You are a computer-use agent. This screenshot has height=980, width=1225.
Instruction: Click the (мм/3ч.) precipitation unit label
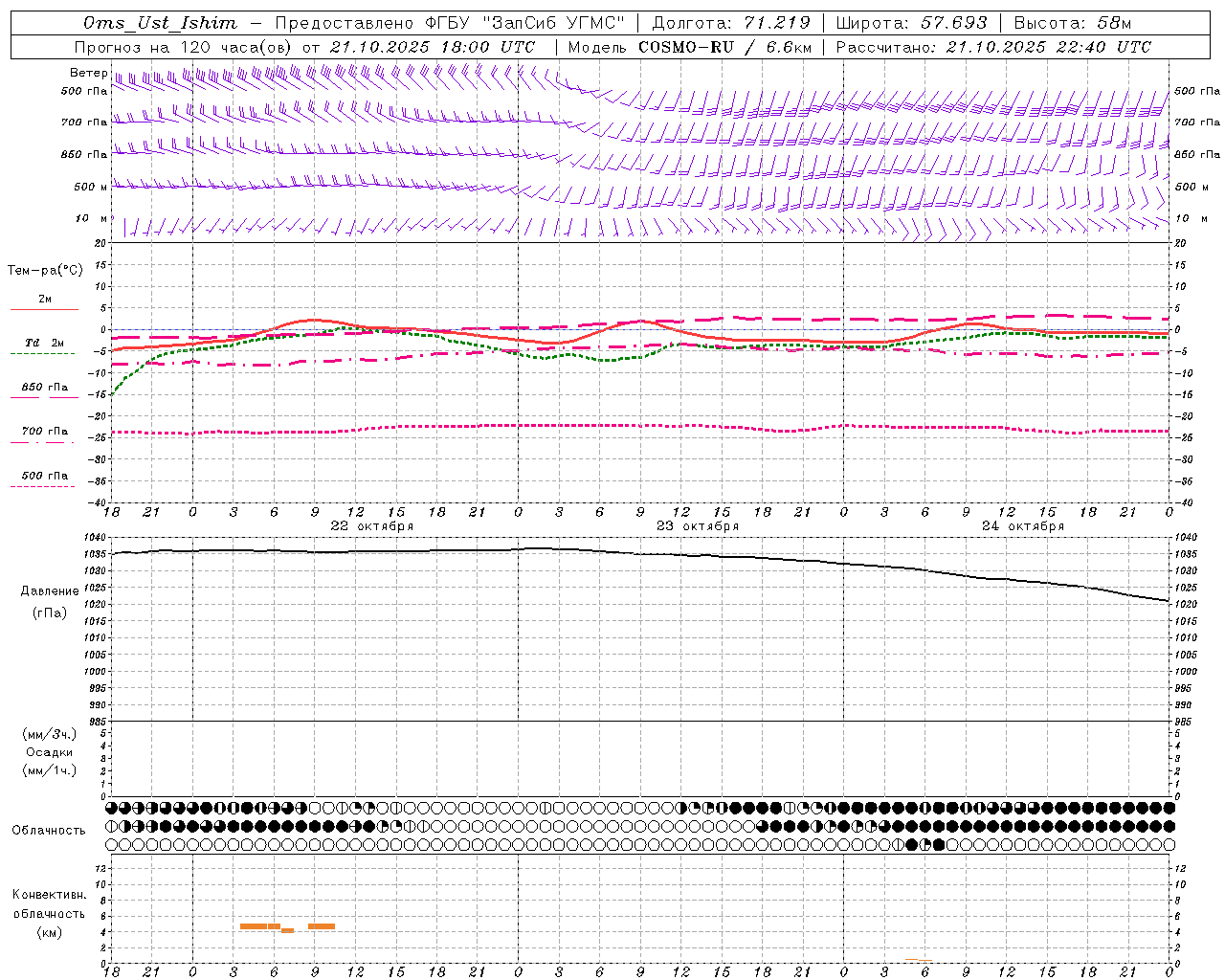(50, 735)
